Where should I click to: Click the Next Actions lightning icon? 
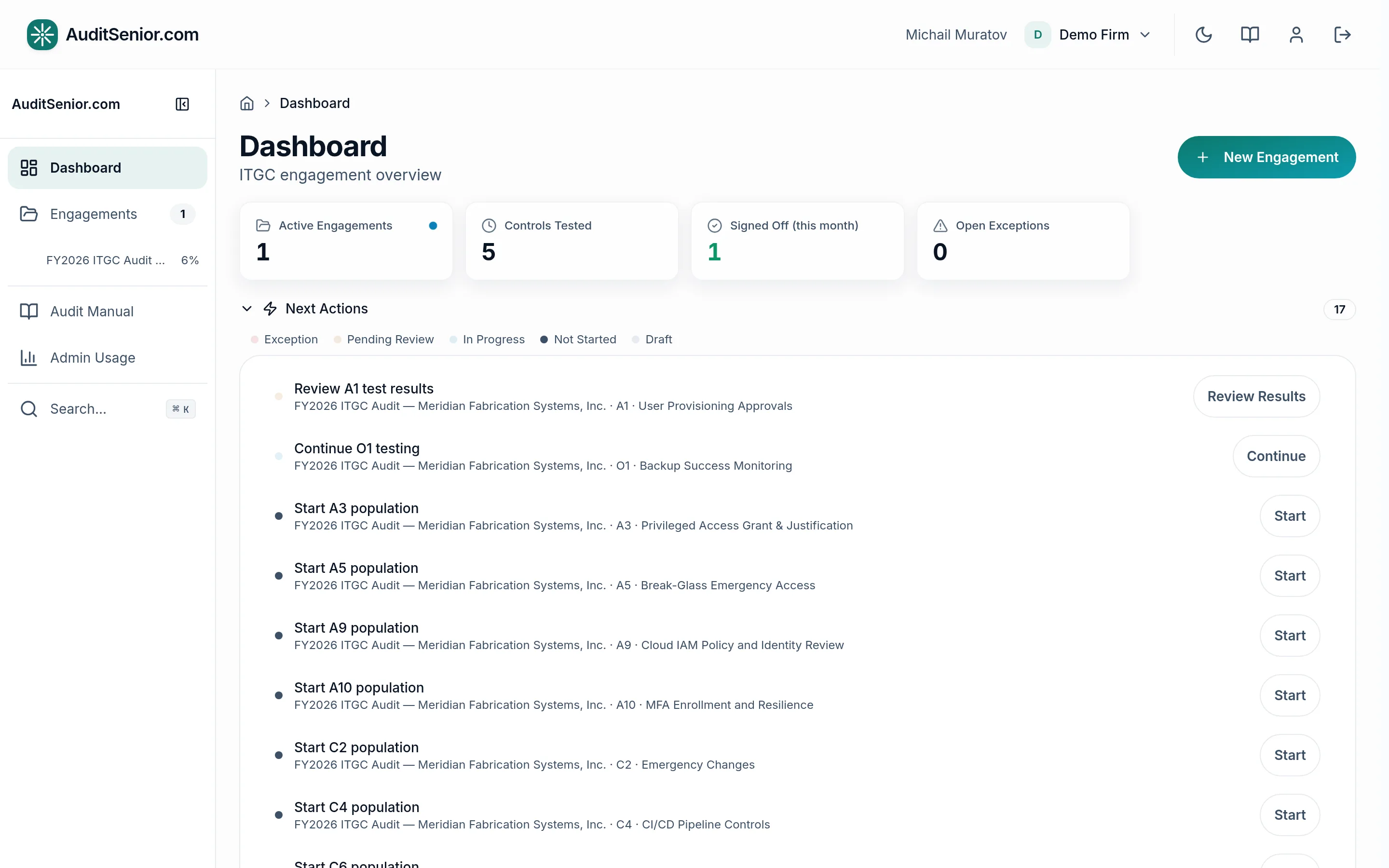[x=270, y=309]
